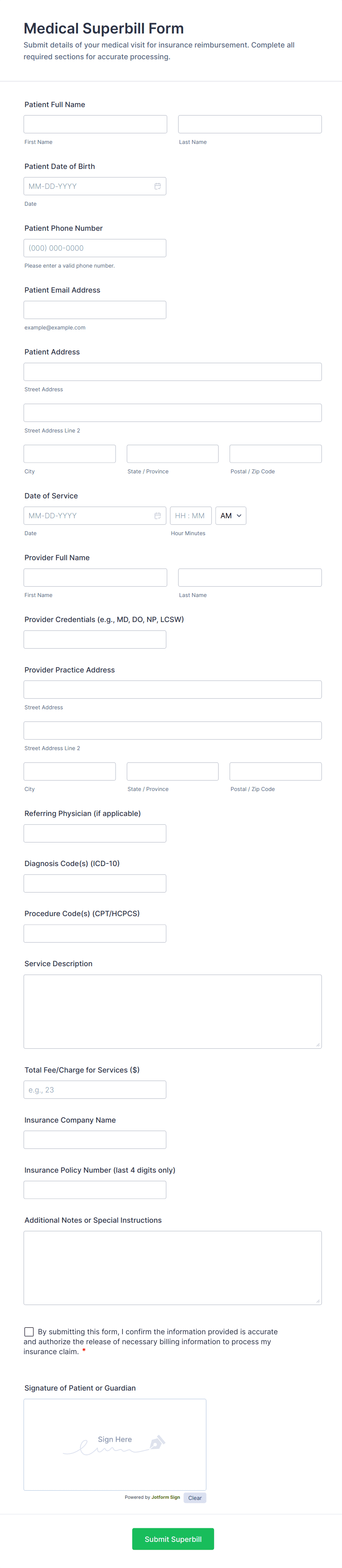Screen dimensions: 342x1568
Task: Check the confirmation and authorization checkbox
Action: pos(29,1332)
